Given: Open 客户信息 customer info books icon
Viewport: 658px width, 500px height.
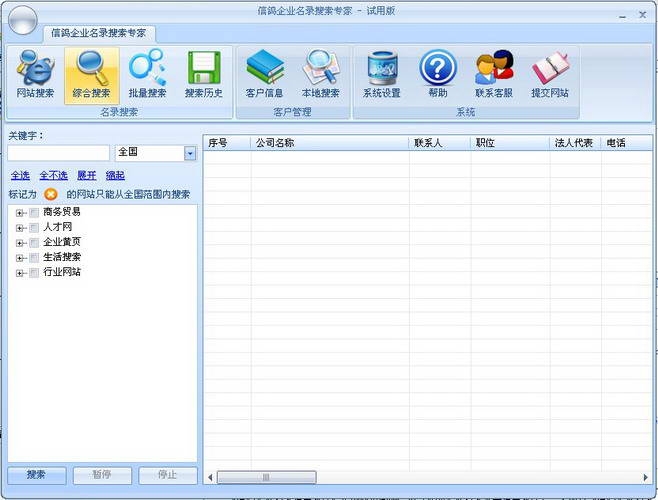Looking at the screenshot, I should 264,75.
